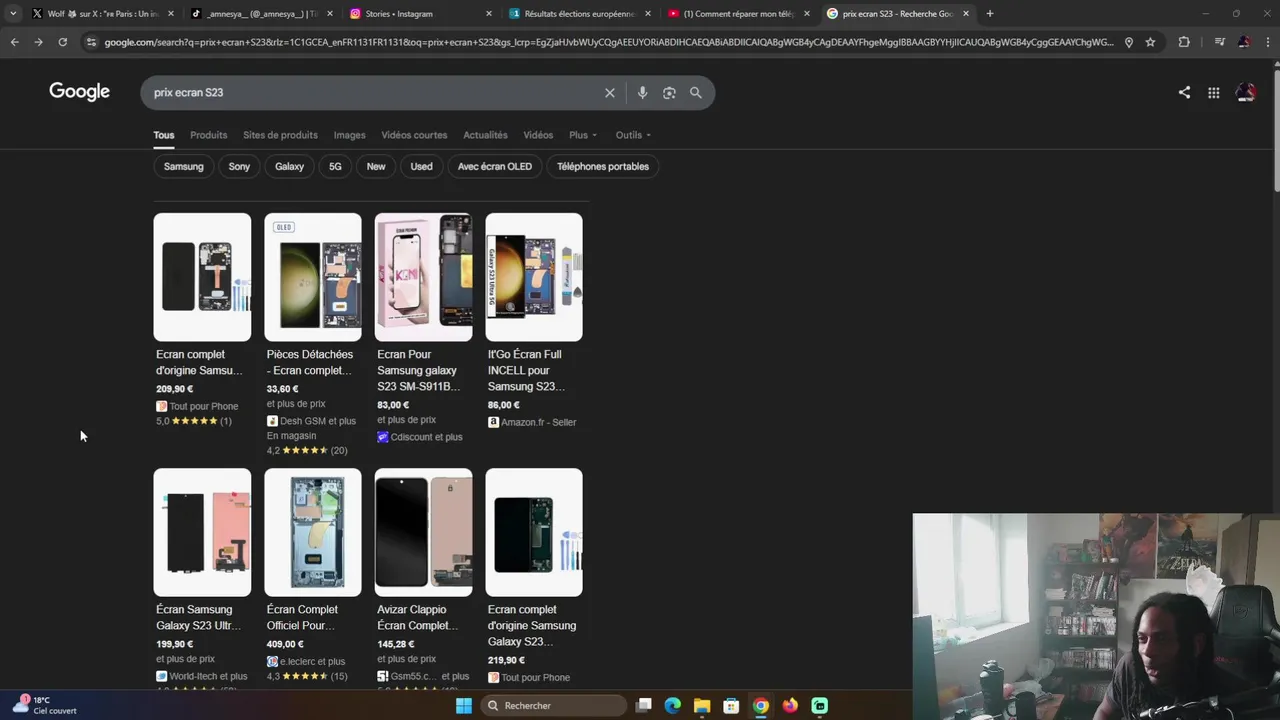The width and height of the screenshot is (1280, 720).
Task: Apply the Téléphones portables filter chip
Action: [x=603, y=167]
